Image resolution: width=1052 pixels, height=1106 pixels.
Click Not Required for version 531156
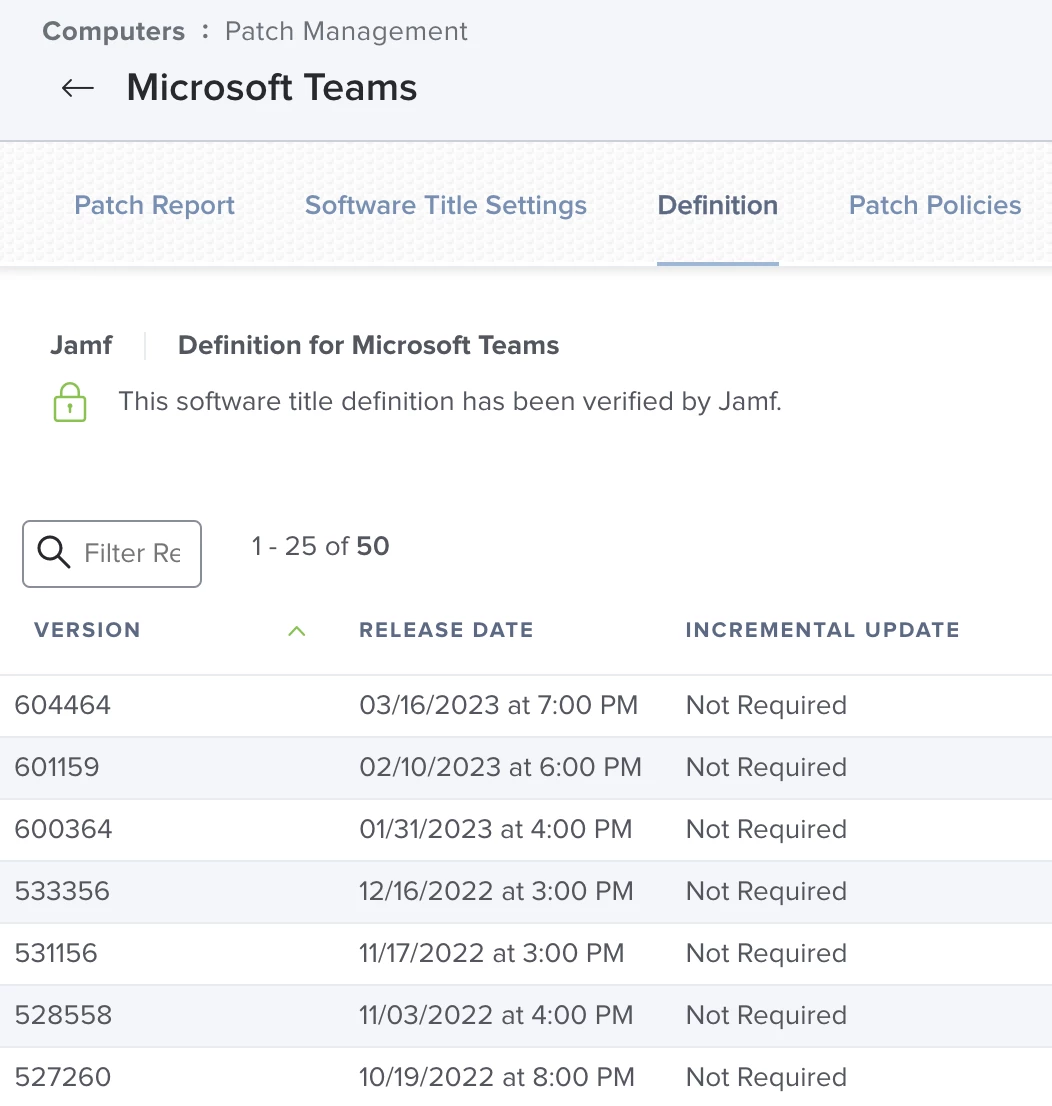click(x=766, y=954)
